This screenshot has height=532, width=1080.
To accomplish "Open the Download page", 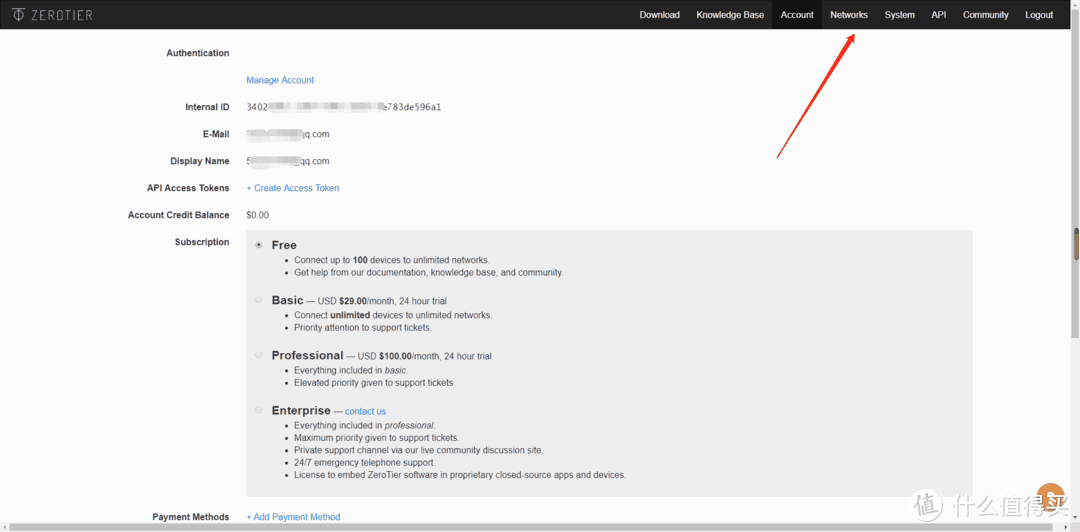I will pyautogui.click(x=659, y=14).
